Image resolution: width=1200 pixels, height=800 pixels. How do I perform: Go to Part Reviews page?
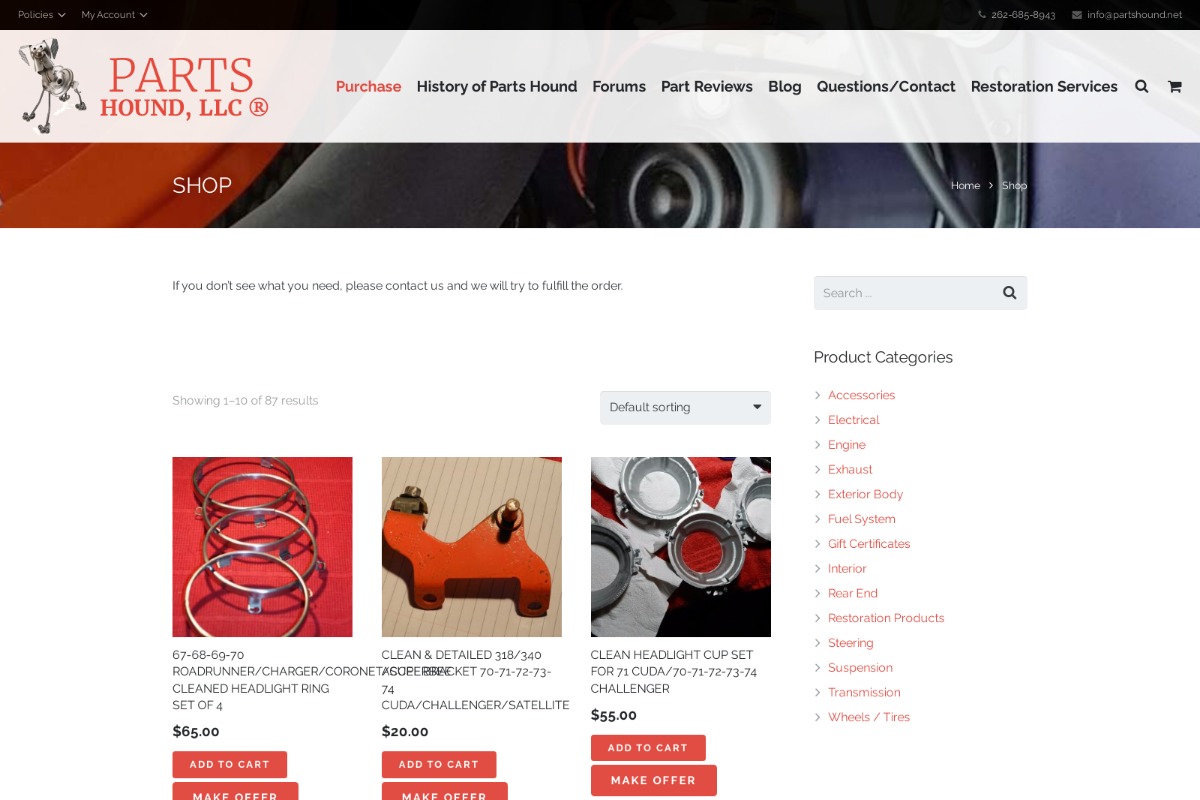(x=707, y=86)
